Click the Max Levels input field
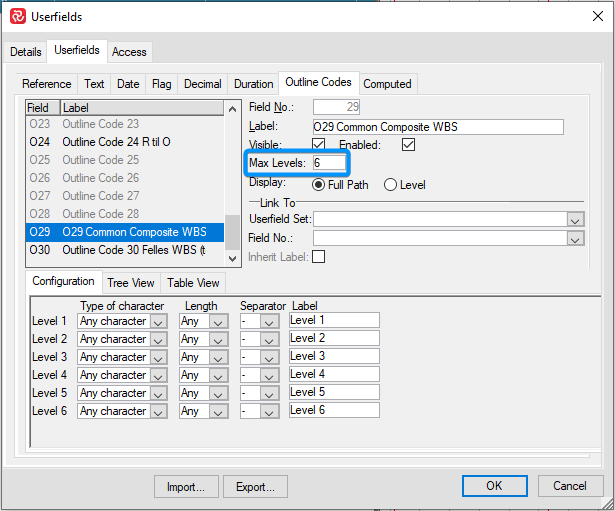615x511 pixels. click(x=329, y=163)
